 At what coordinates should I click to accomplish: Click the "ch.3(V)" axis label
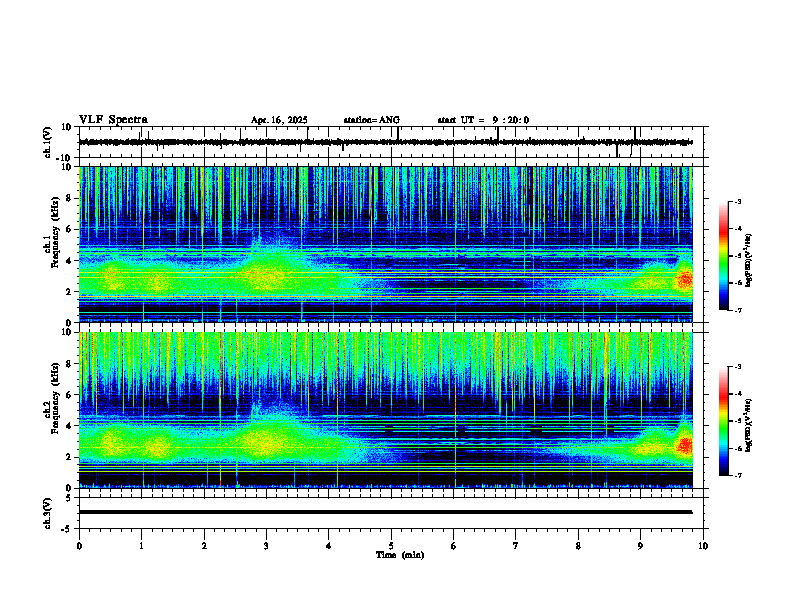tap(47, 513)
